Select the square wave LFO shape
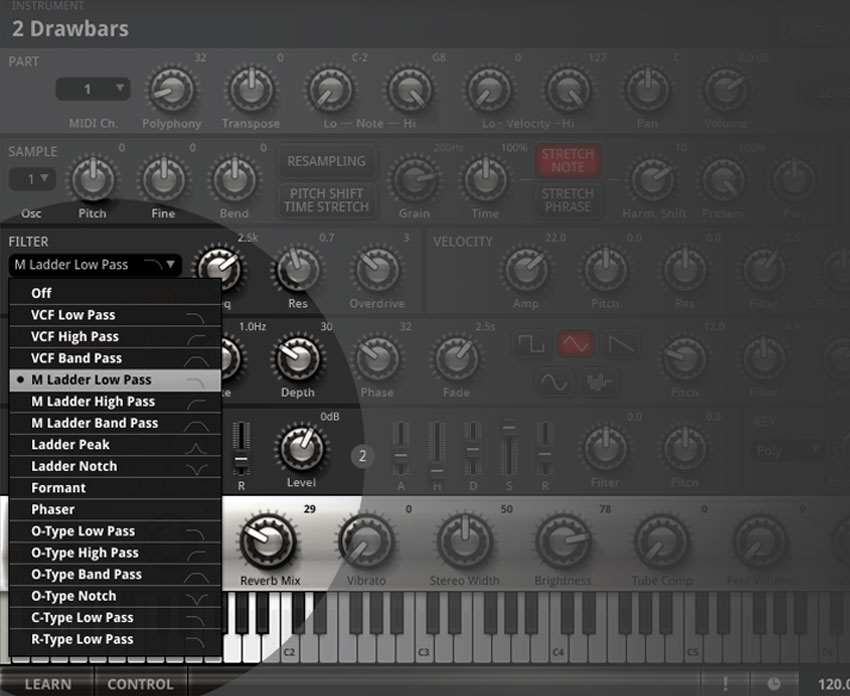850x696 pixels. point(531,344)
